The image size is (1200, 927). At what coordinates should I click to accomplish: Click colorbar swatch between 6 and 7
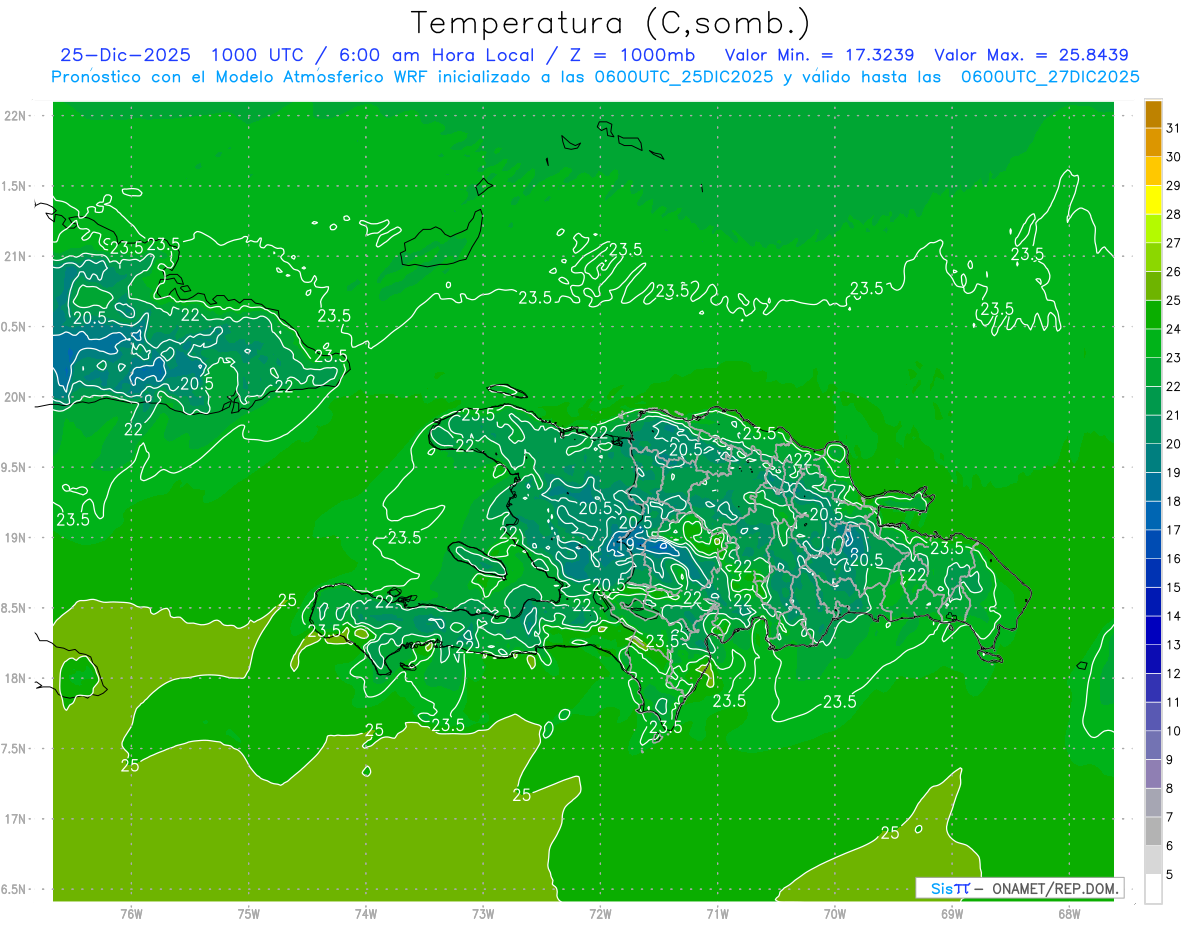[1153, 832]
